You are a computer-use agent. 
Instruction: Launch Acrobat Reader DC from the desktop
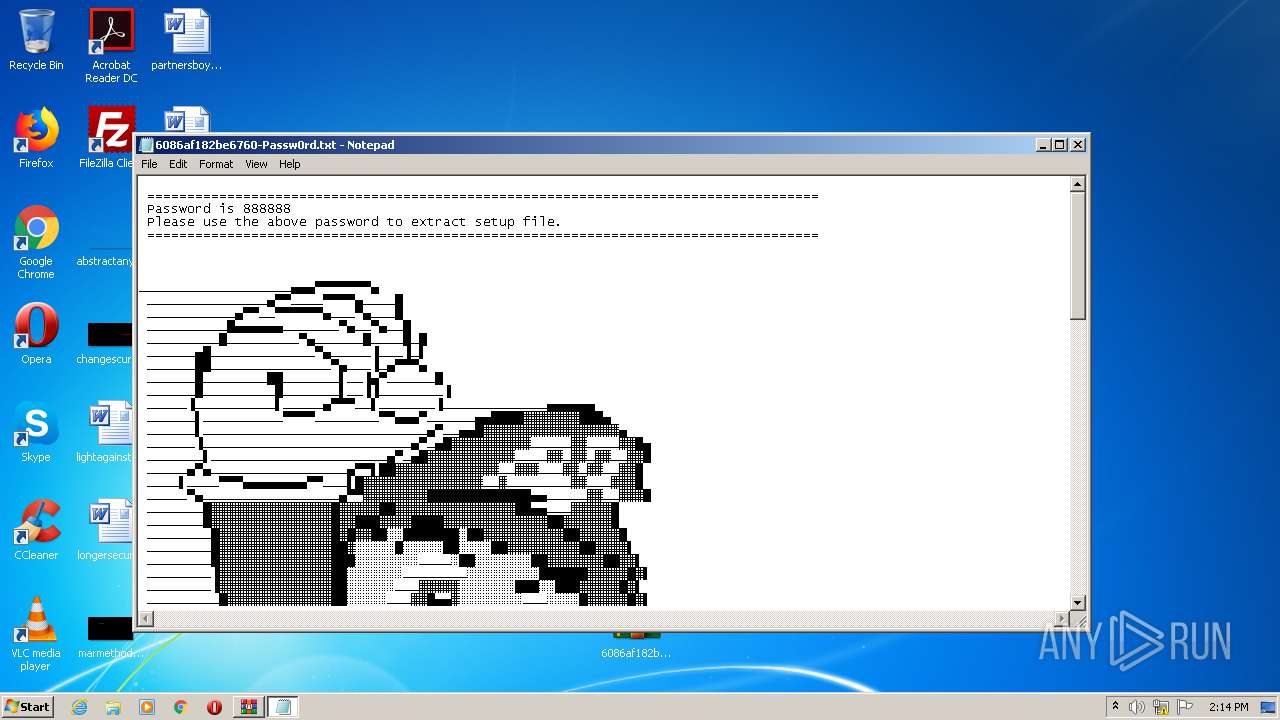(x=111, y=45)
